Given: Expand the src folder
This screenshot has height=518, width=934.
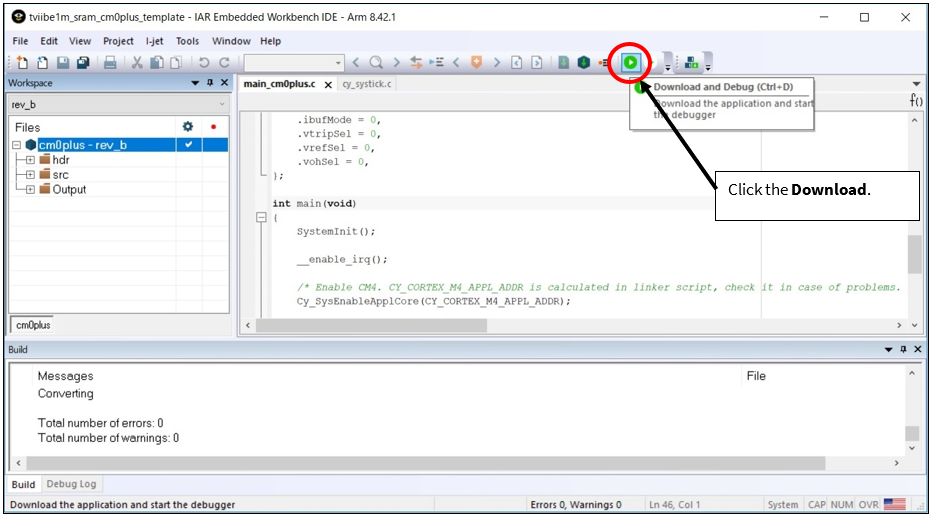Looking at the screenshot, I should click(x=30, y=174).
